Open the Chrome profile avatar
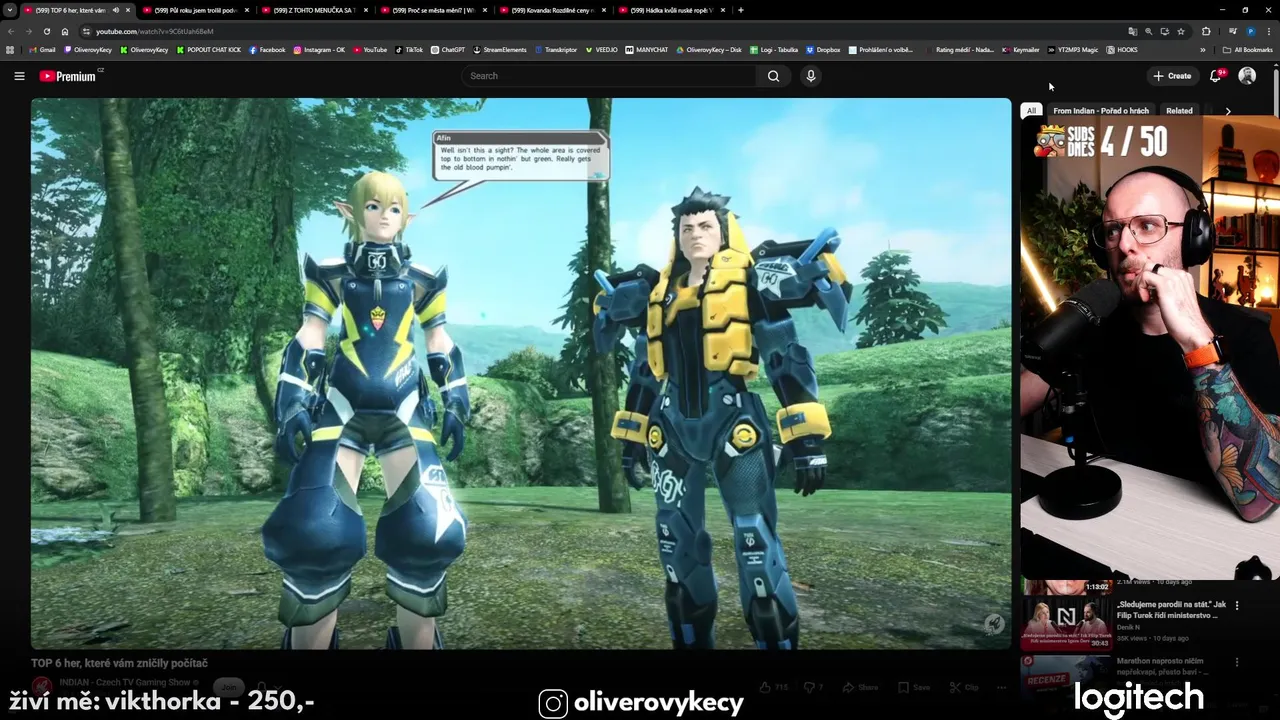1280x720 pixels. click(x=1250, y=31)
